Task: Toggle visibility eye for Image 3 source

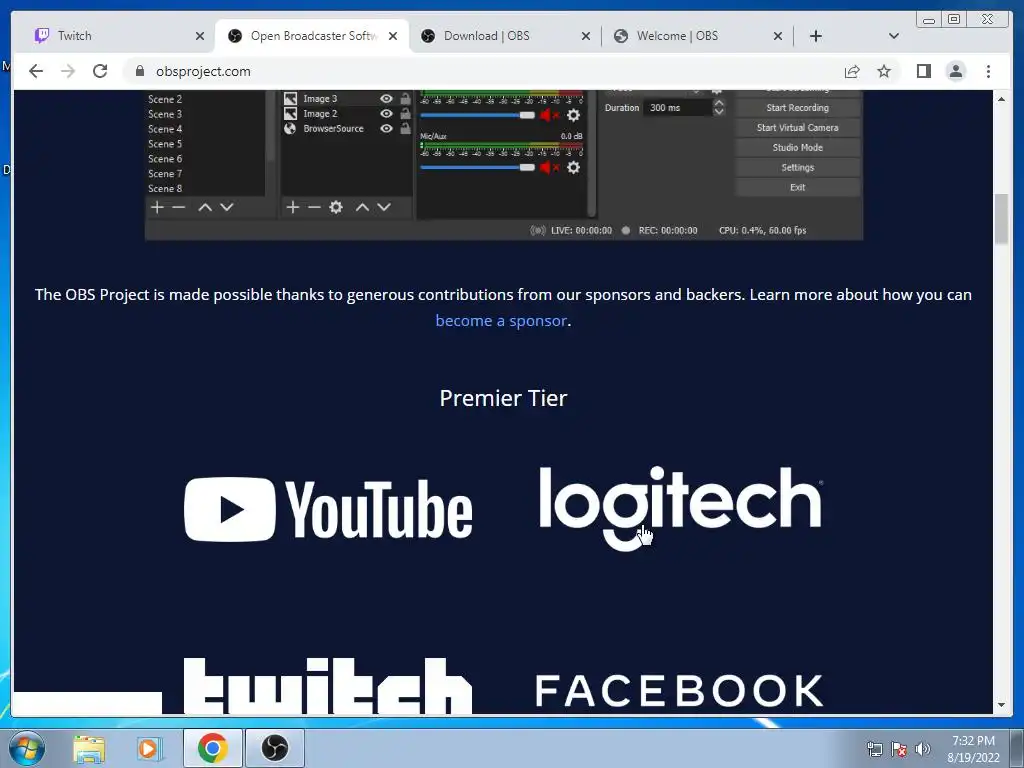Action: coord(387,99)
